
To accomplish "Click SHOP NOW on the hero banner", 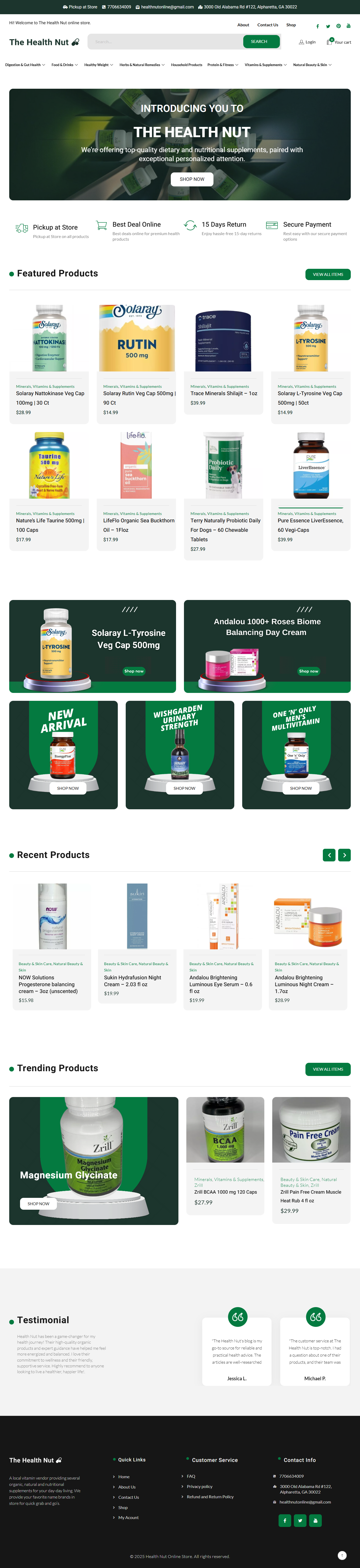I will pos(192,179).
